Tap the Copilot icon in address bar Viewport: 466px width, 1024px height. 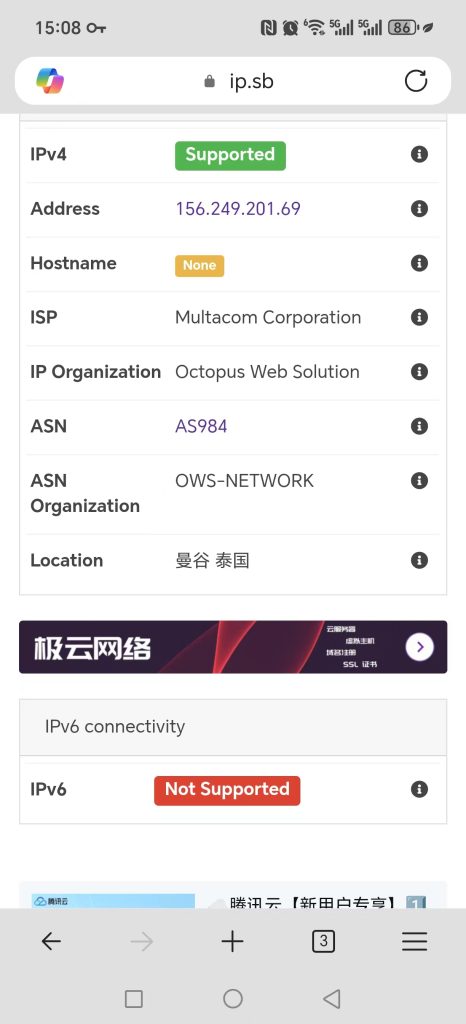click(x=50, y=81)
